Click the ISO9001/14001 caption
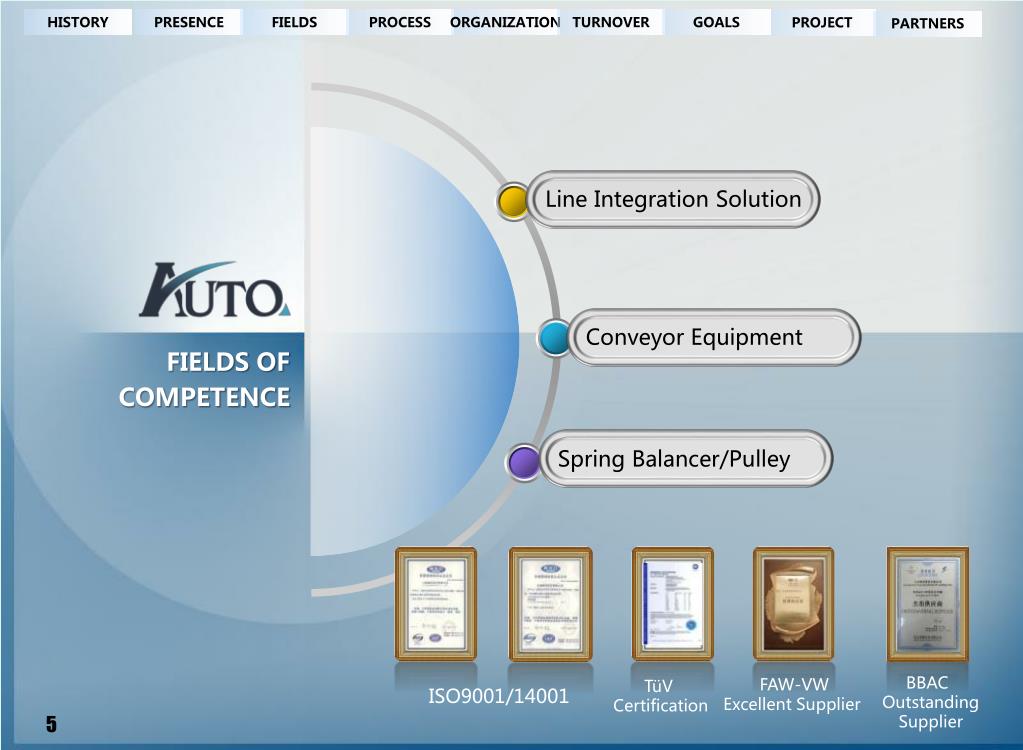The image size is (1023, 750). coord(498,696)
